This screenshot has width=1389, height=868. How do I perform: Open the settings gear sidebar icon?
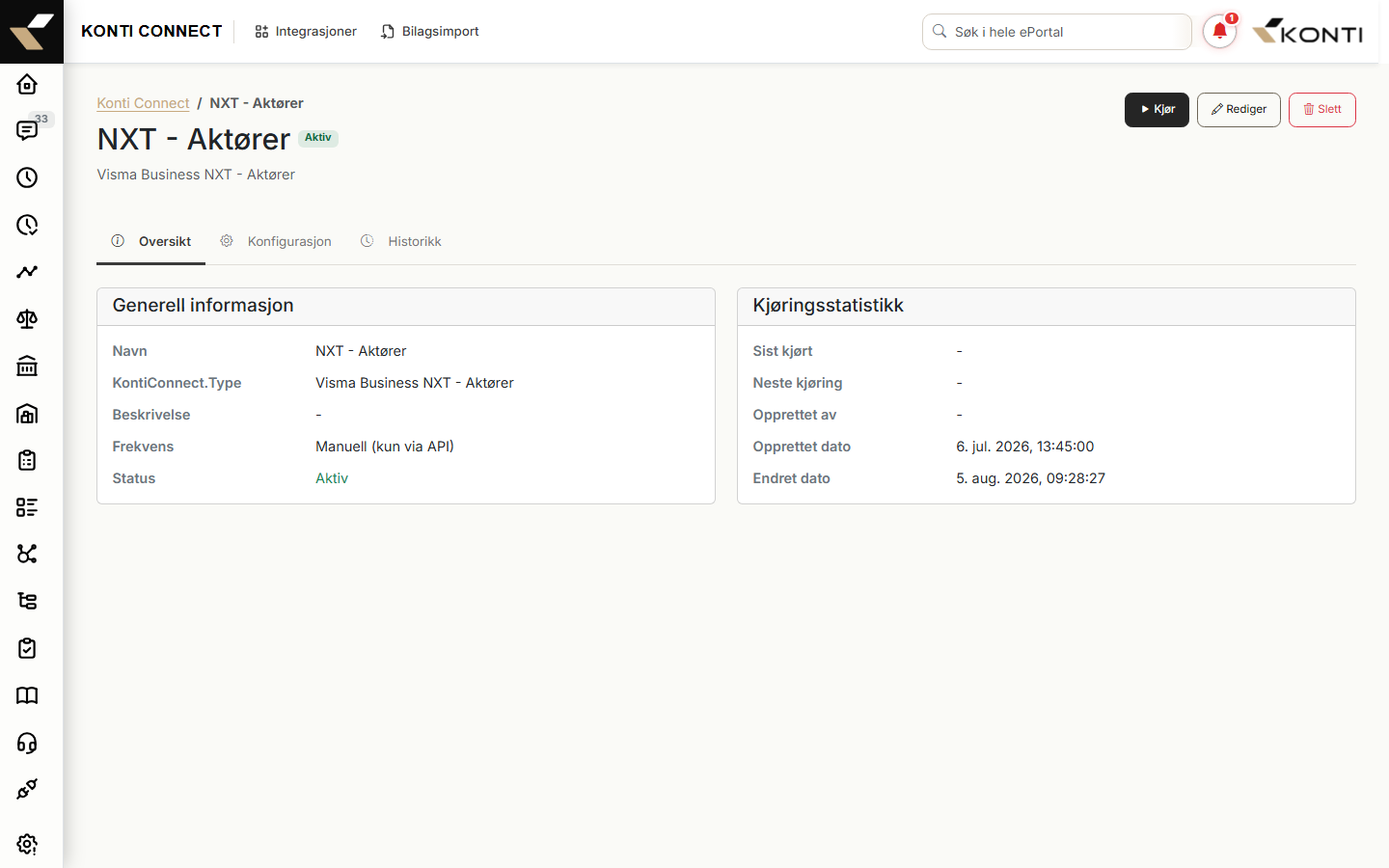click(x=27, y=844)
